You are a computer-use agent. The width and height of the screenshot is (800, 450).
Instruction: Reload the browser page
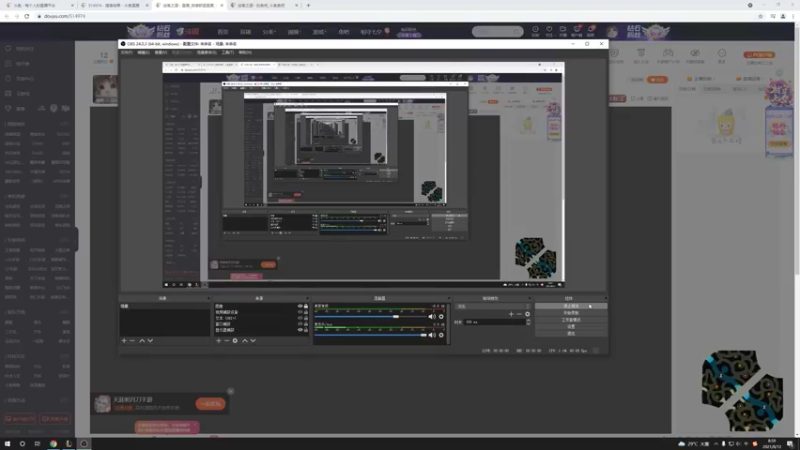click(27, 16)
